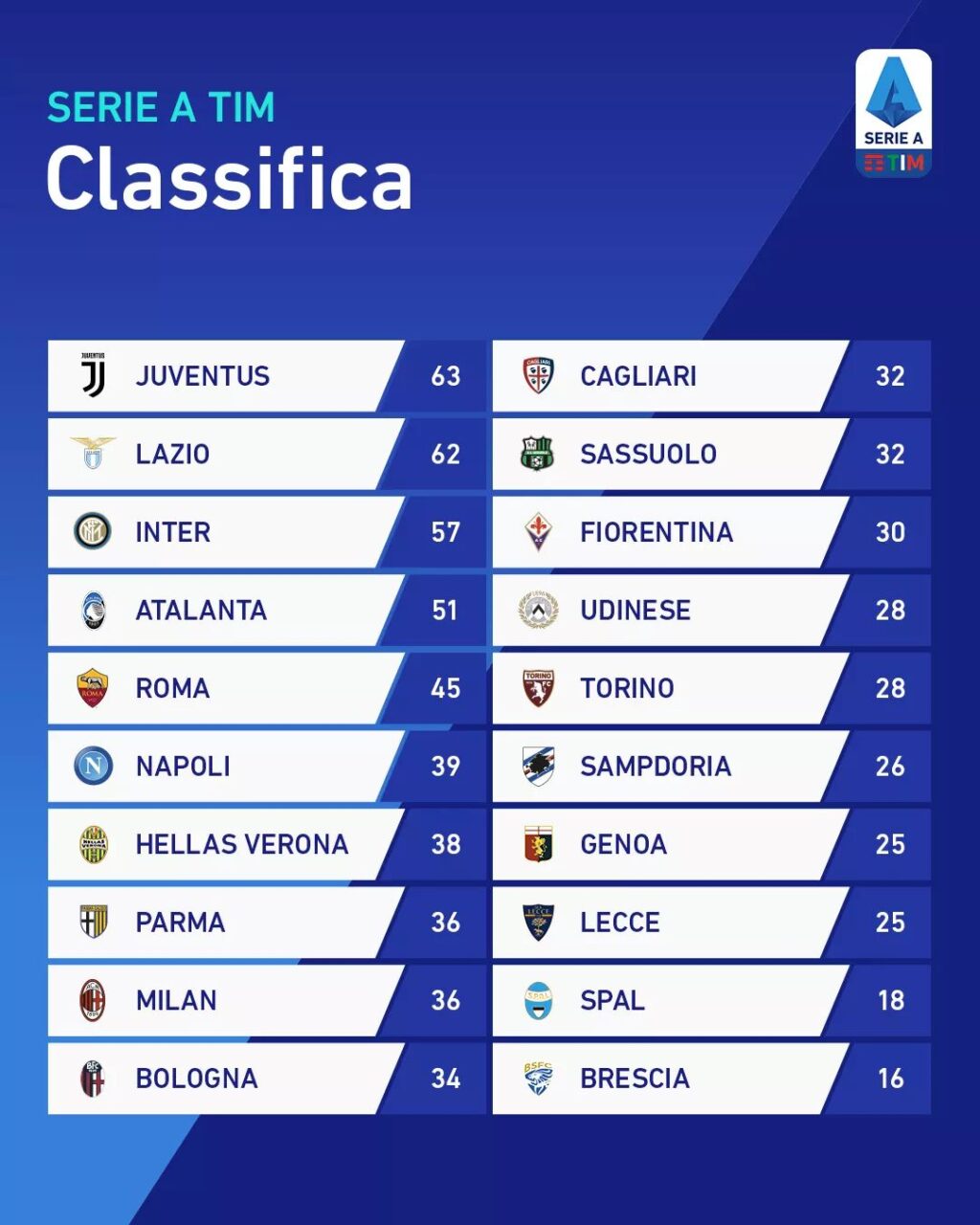Select the Genoa club crest
Screen dimensions: 980x1225
pos(538,844)
